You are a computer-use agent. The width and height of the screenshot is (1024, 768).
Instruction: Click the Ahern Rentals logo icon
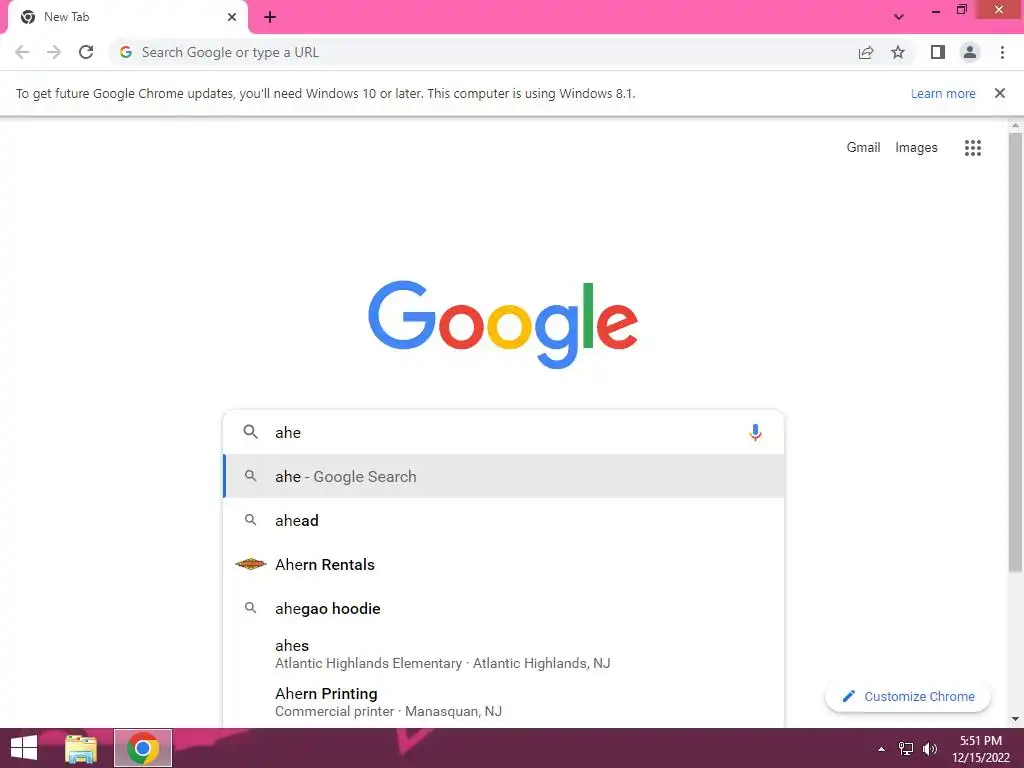pyautogui.click(x=251, y=564)
